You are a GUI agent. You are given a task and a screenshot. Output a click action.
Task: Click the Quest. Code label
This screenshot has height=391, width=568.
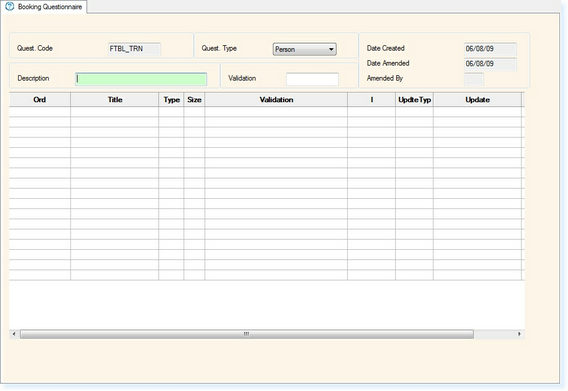(x=35, y=48)
